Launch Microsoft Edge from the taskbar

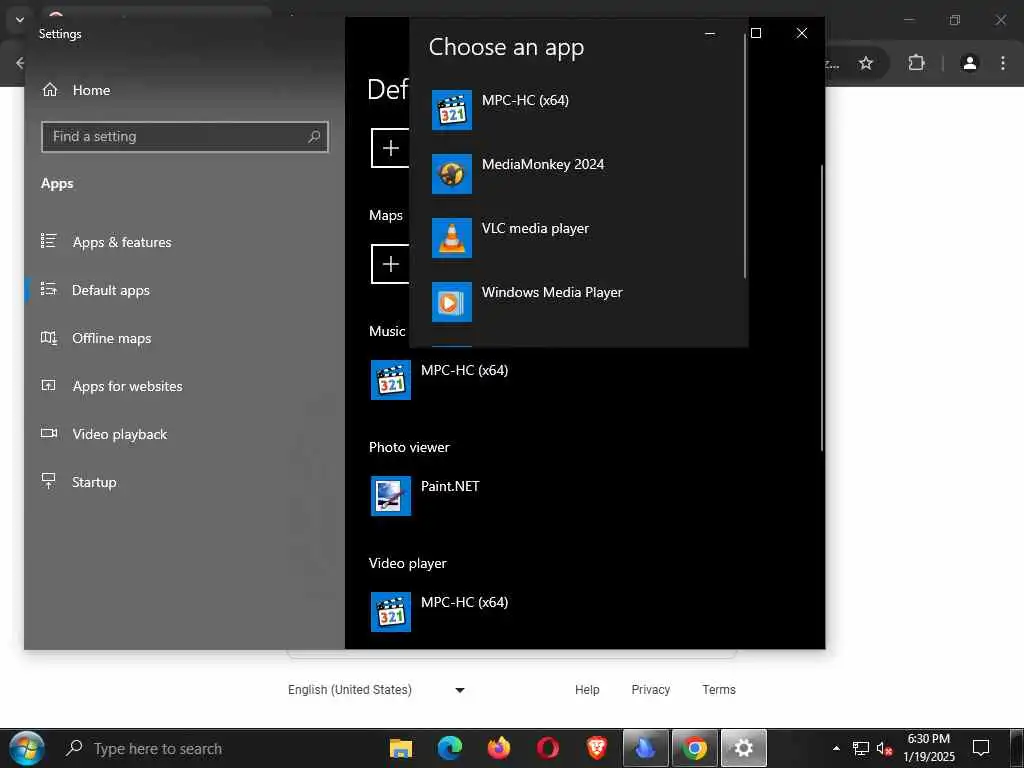coord(449,748)
